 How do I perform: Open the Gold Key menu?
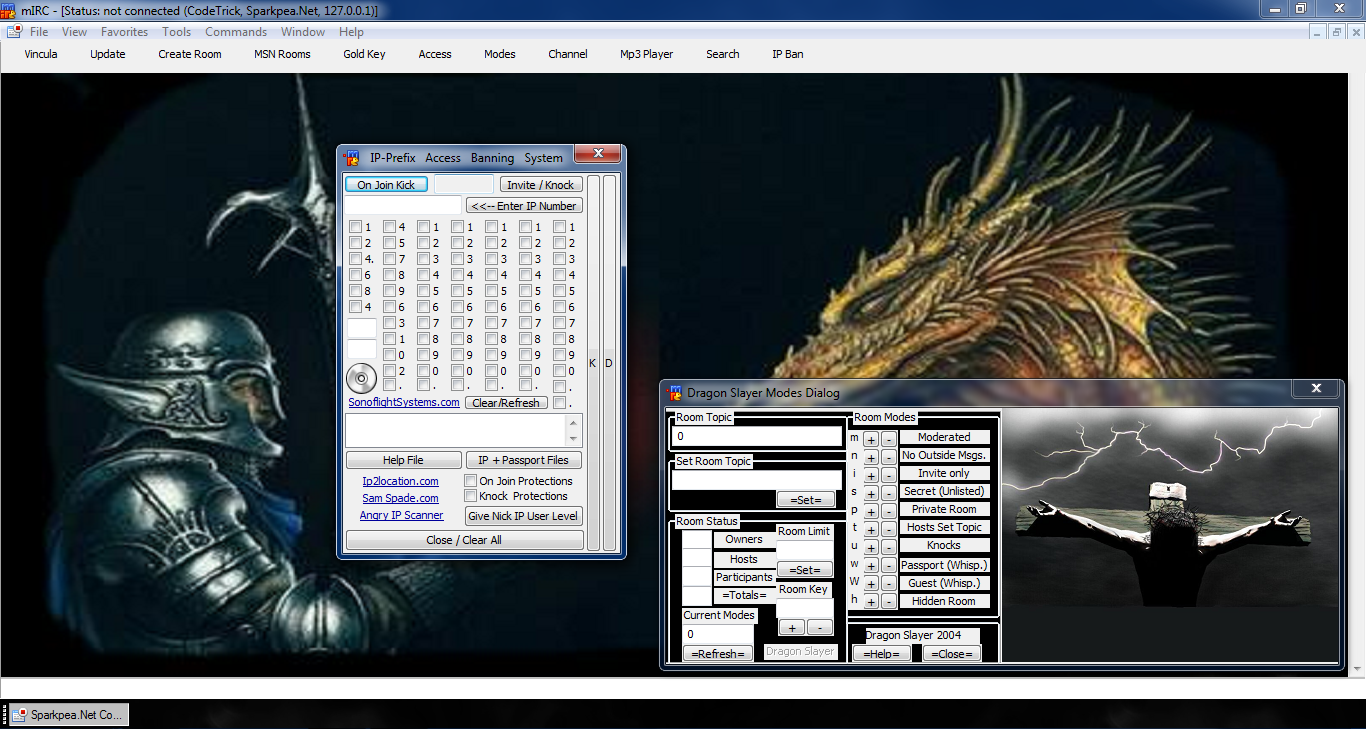(364, 54)
